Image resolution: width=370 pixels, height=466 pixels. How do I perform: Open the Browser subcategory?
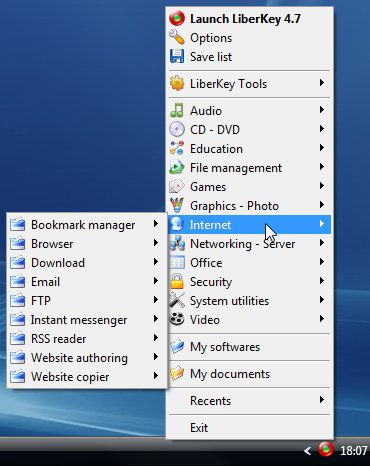pyautogui.click(x=87, y=244)
